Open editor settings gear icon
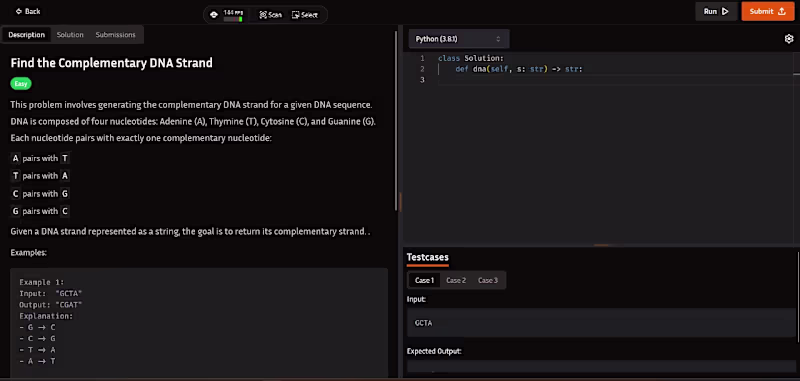 [x=789, y=39]
